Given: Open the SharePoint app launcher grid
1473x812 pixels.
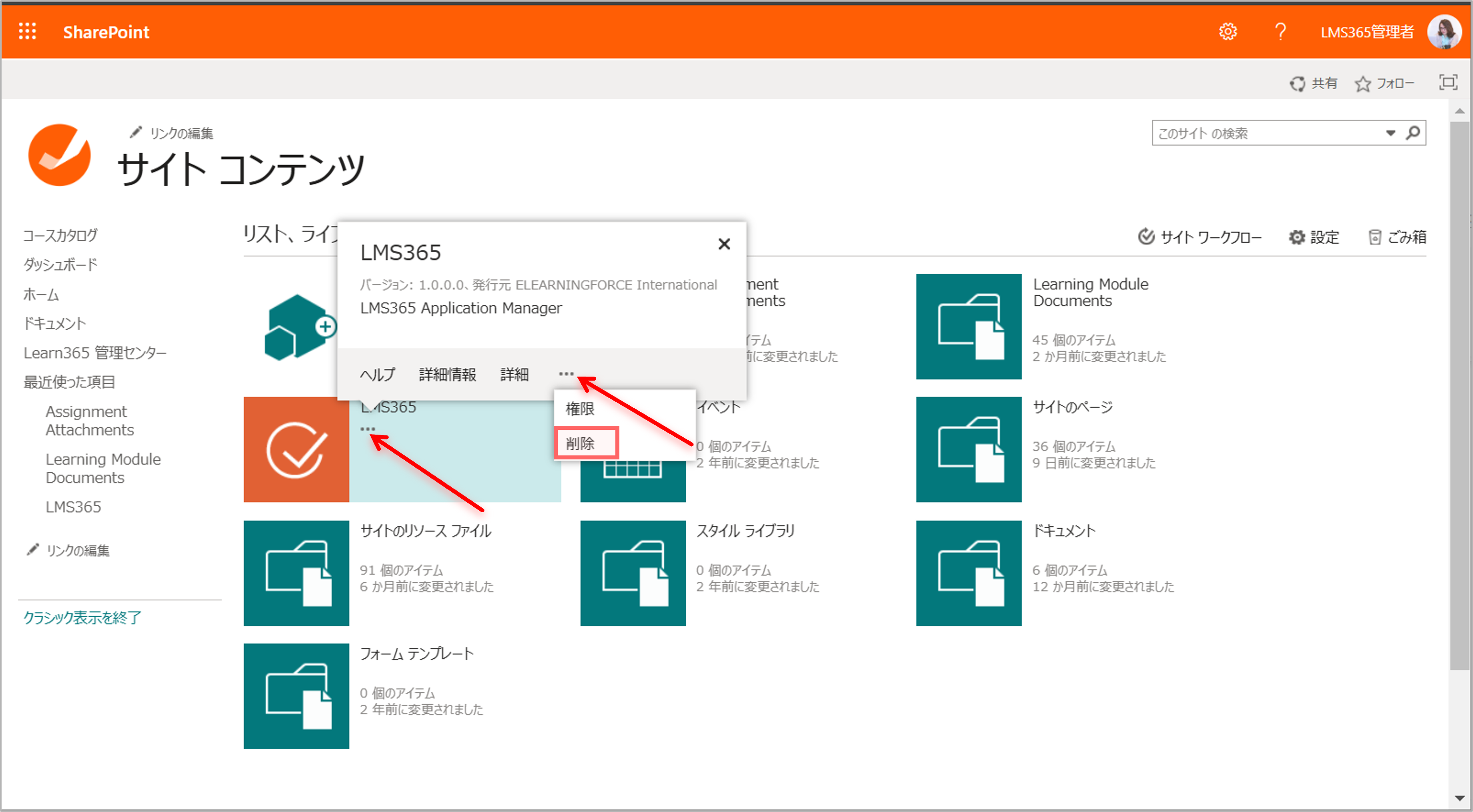Looking at the screenshot, I should 27,32.
